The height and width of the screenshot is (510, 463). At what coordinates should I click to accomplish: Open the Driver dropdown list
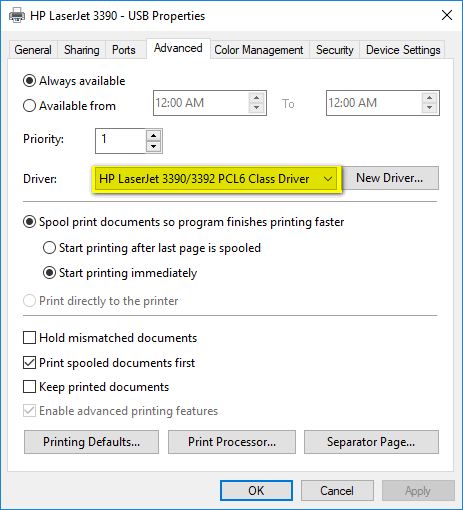[x=216, y=179]
